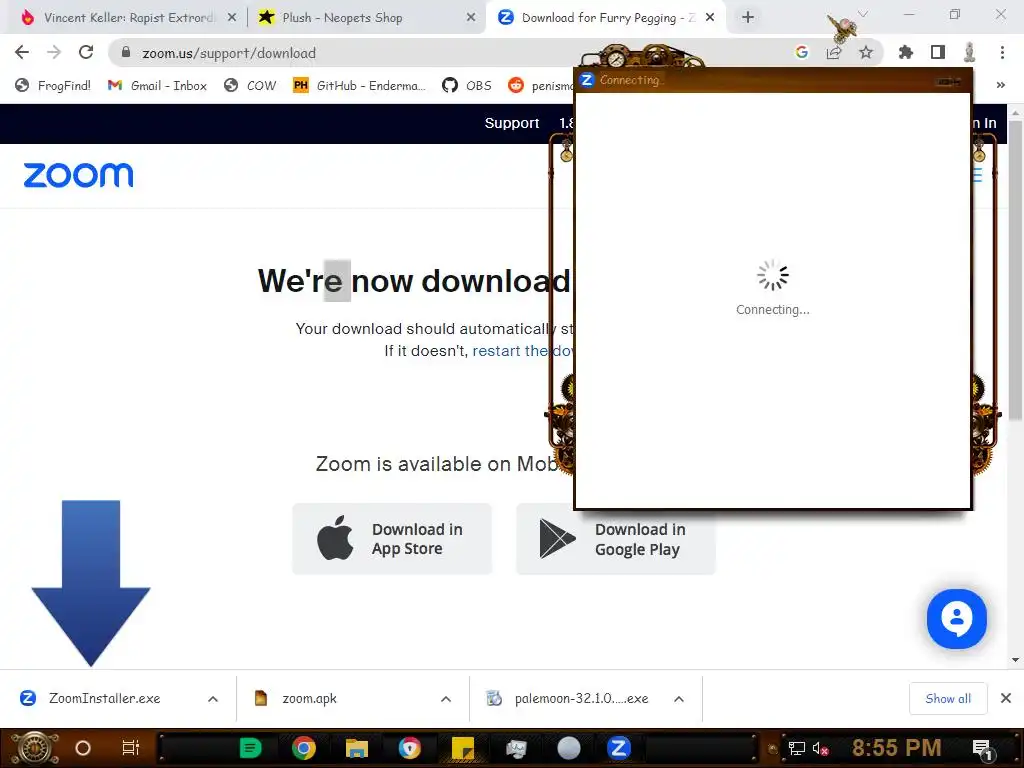The image size is (1024, 768).
Task: Click the muted volume tray icon
Action: [820, 748]
